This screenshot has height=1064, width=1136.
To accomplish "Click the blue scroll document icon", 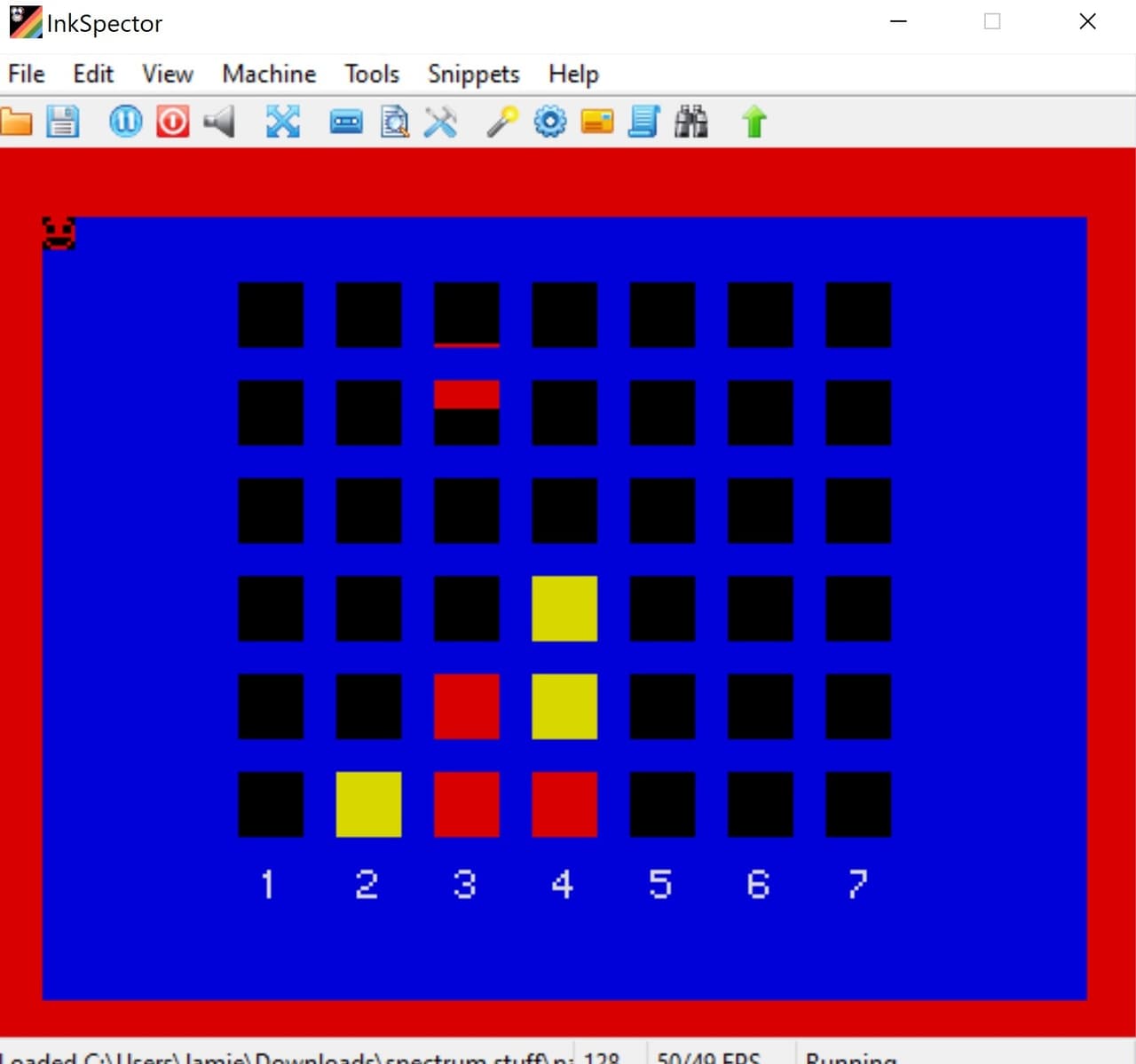I will point(644,122).
